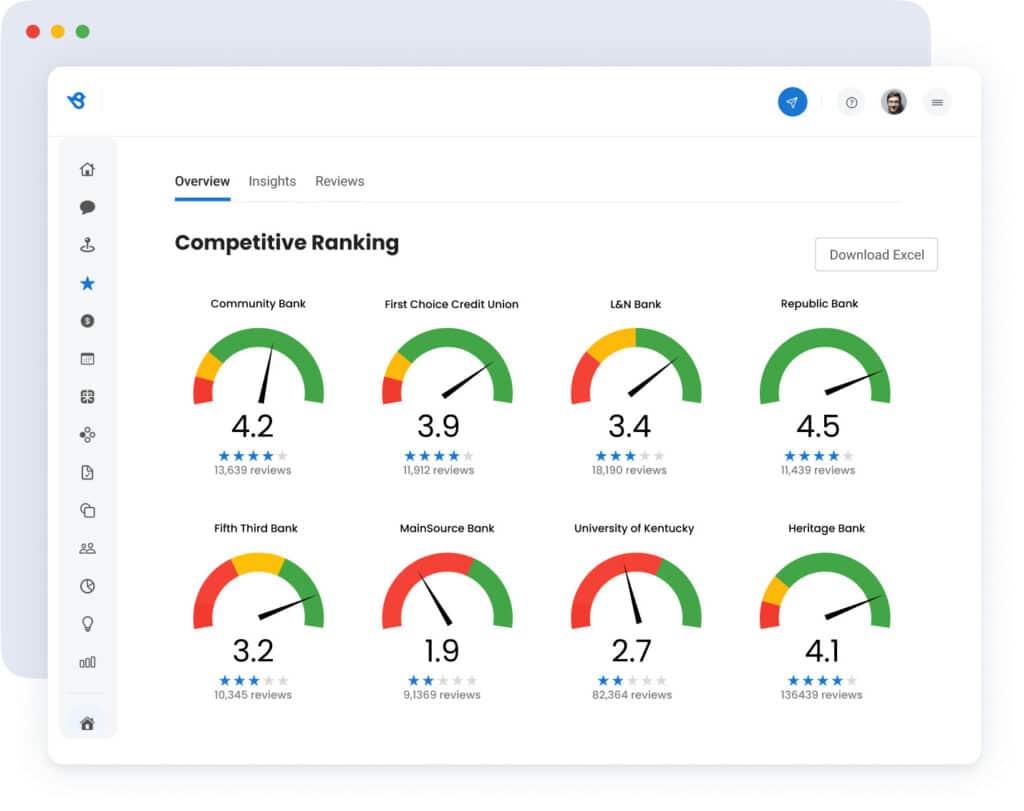Open the people contacts icon
Viewport: 1024px width, 811px height.
point(87,549)
